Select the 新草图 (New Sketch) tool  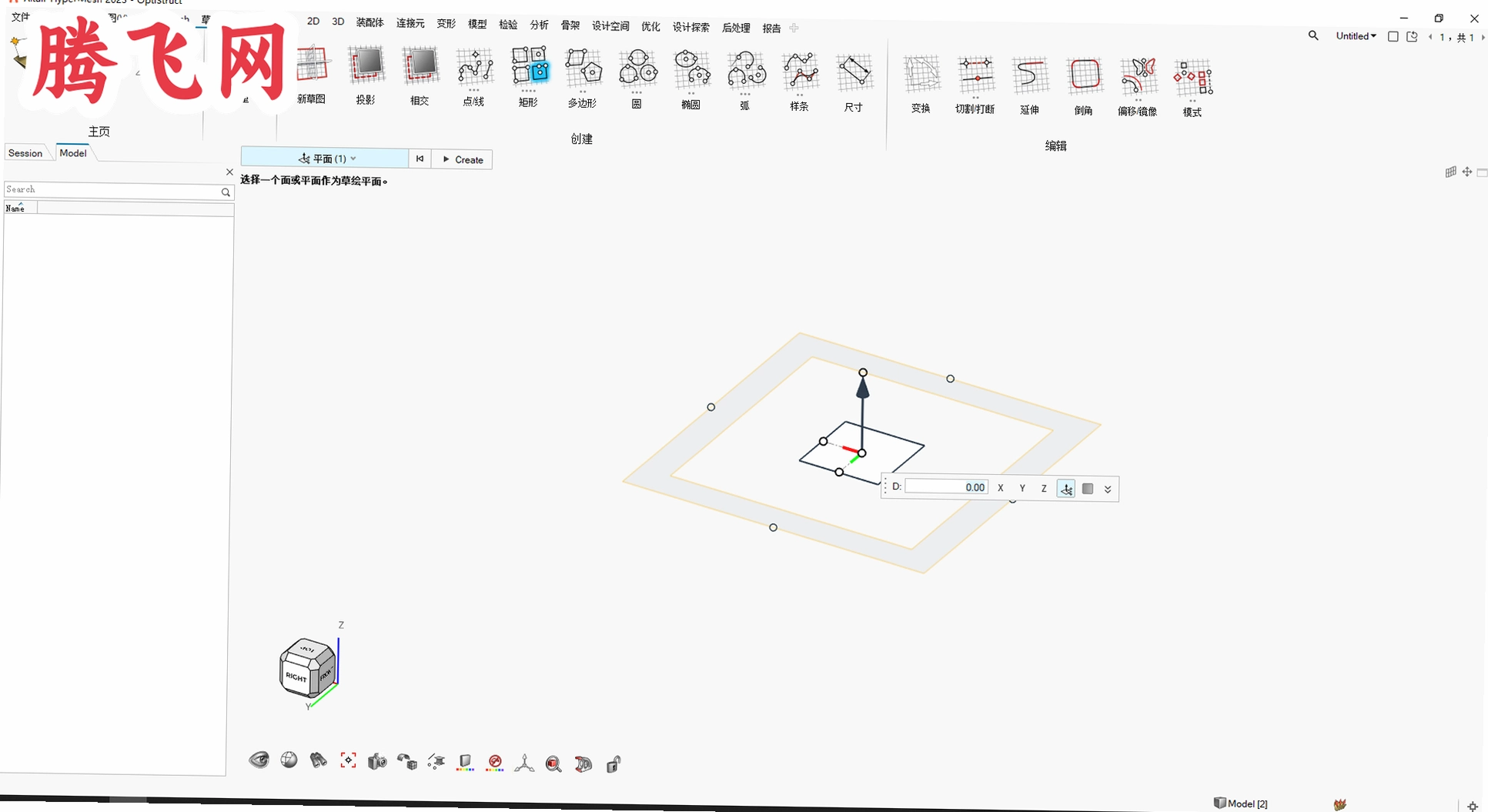(312, 75)
